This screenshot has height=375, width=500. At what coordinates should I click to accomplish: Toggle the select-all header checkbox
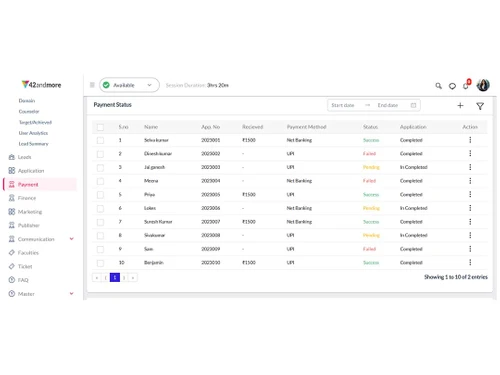click(x=100, y=127)
